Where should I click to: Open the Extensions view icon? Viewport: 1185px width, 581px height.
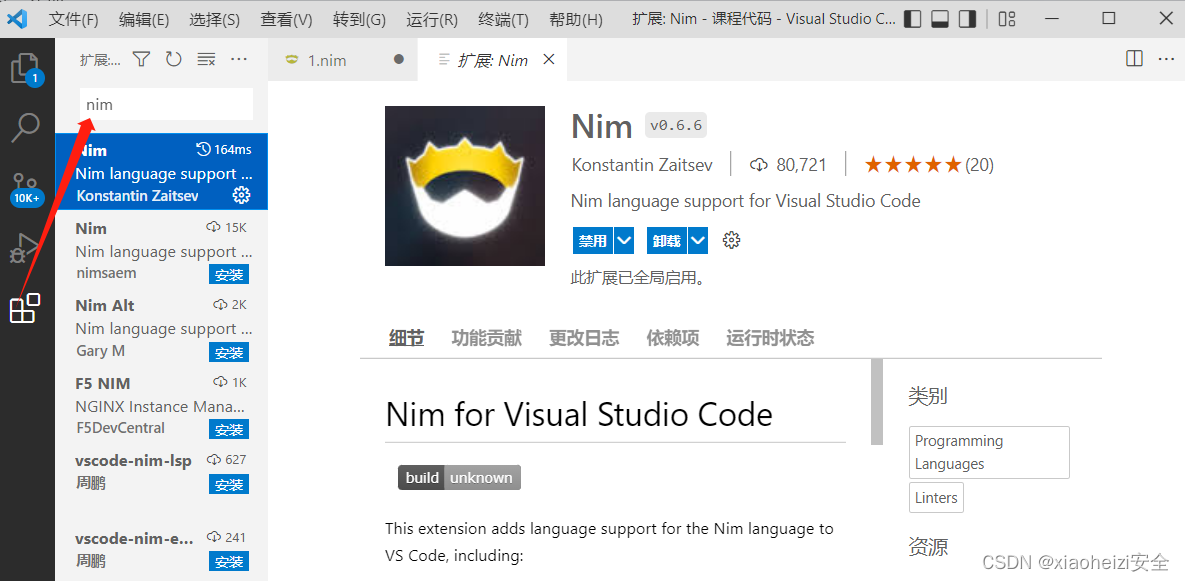[x=24, y=308]
